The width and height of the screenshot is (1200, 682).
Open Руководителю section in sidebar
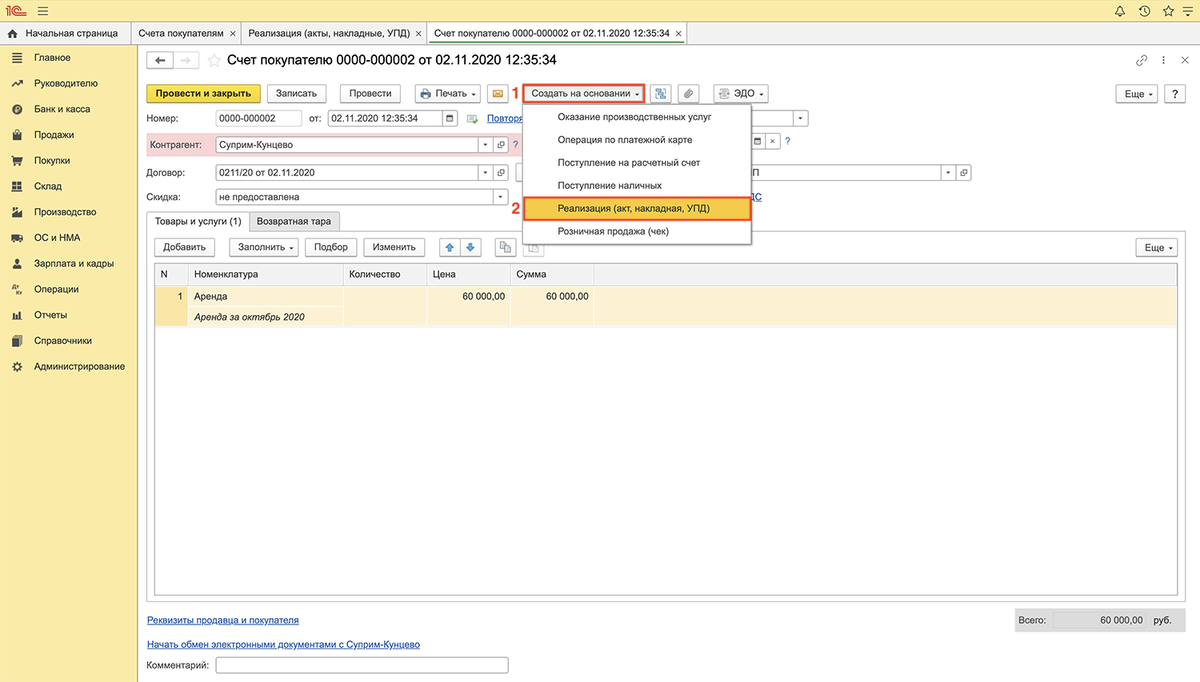click(x=65, y=83)
